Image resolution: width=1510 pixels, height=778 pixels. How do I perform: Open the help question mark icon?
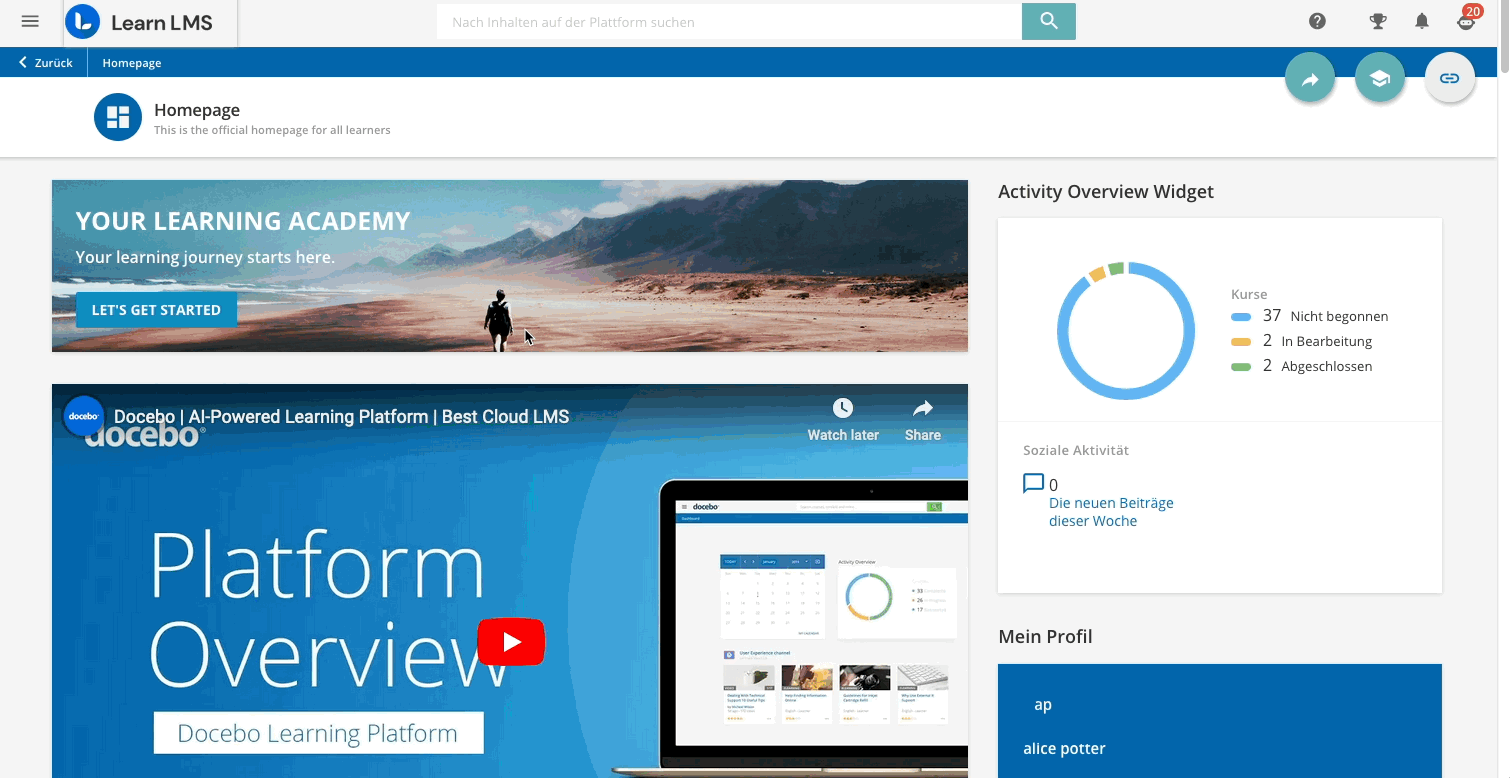[x=1317, y=21]
